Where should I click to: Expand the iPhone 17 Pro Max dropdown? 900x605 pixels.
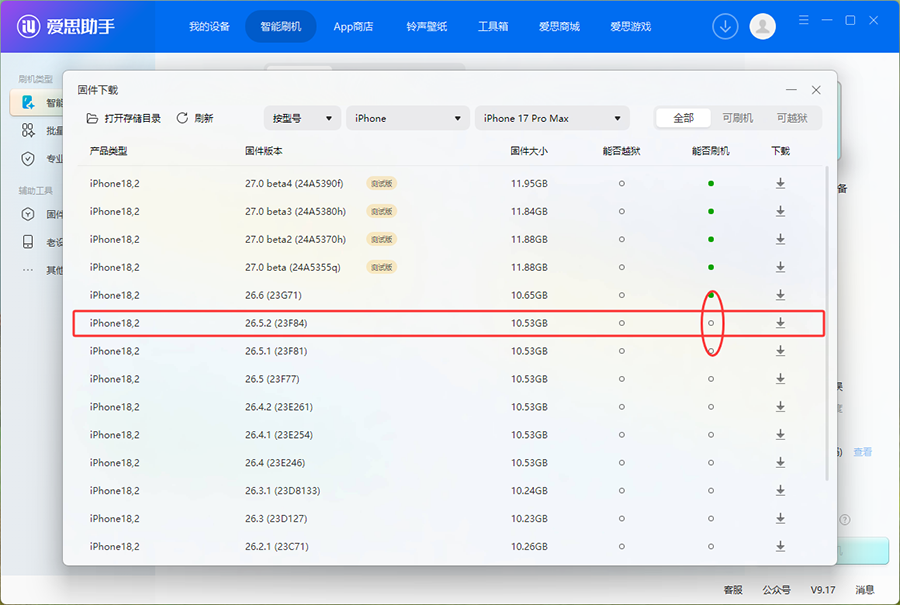[552, 118]
